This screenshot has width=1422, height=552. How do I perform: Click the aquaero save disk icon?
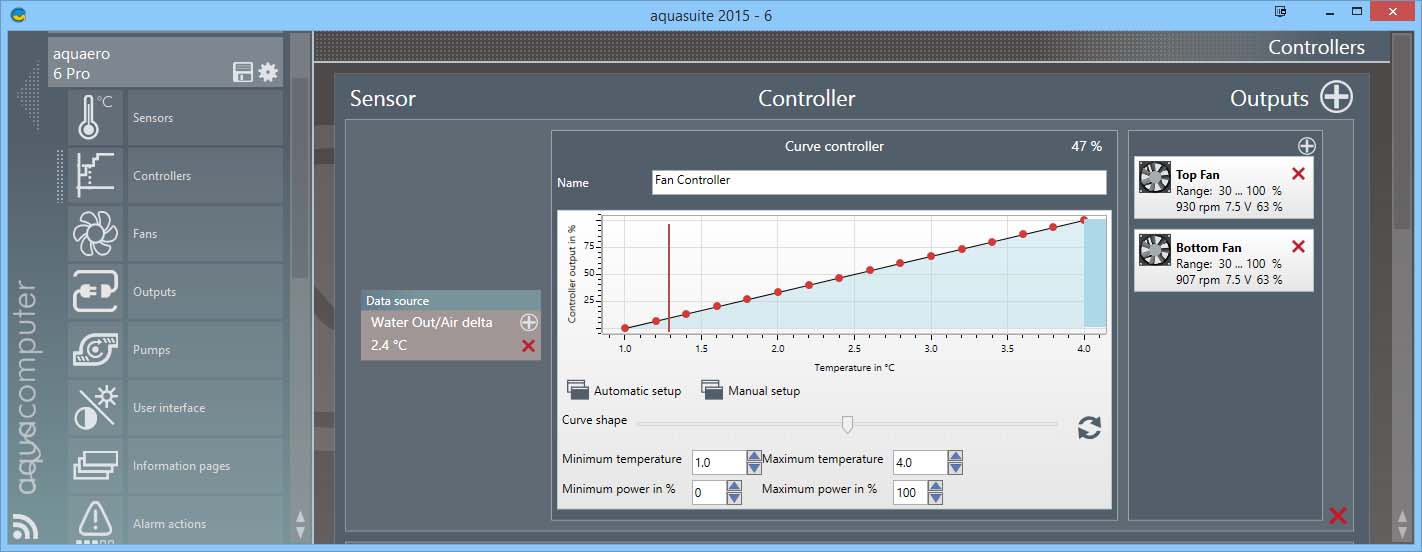click(242, 72)
